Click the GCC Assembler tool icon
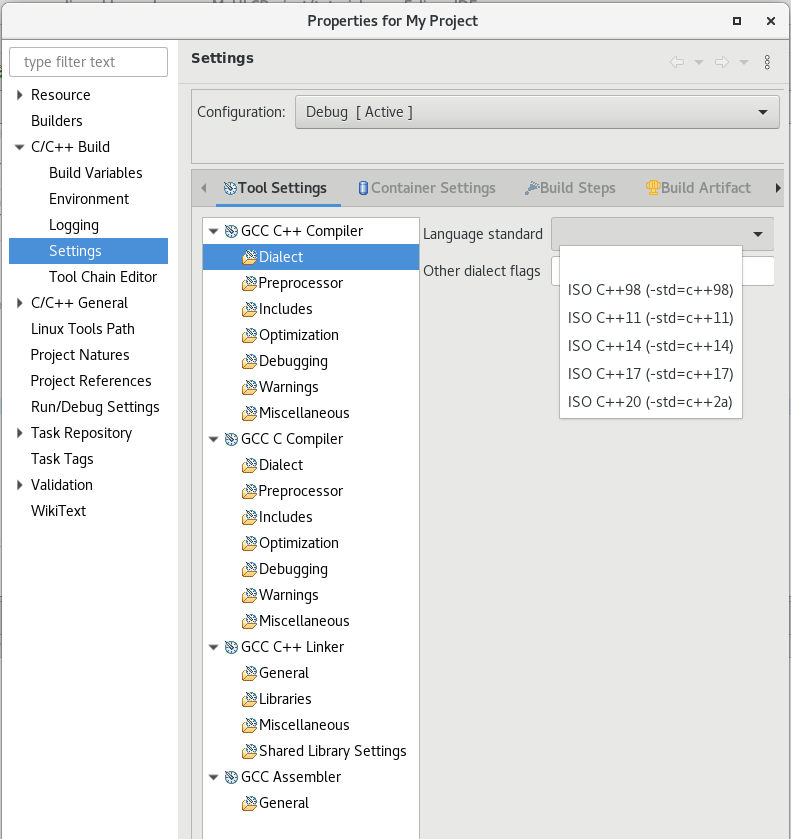 [231, 777]
